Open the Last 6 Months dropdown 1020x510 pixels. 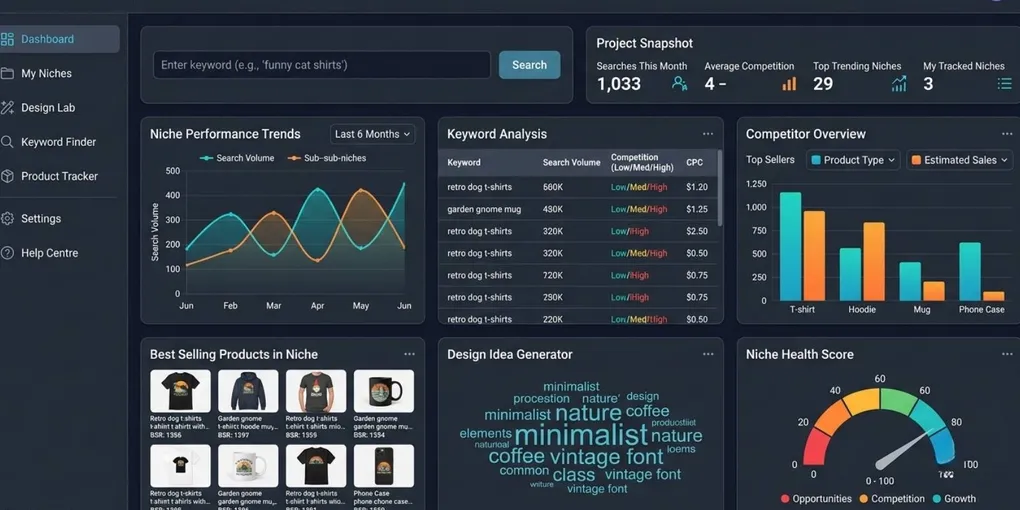coord(372,134)
